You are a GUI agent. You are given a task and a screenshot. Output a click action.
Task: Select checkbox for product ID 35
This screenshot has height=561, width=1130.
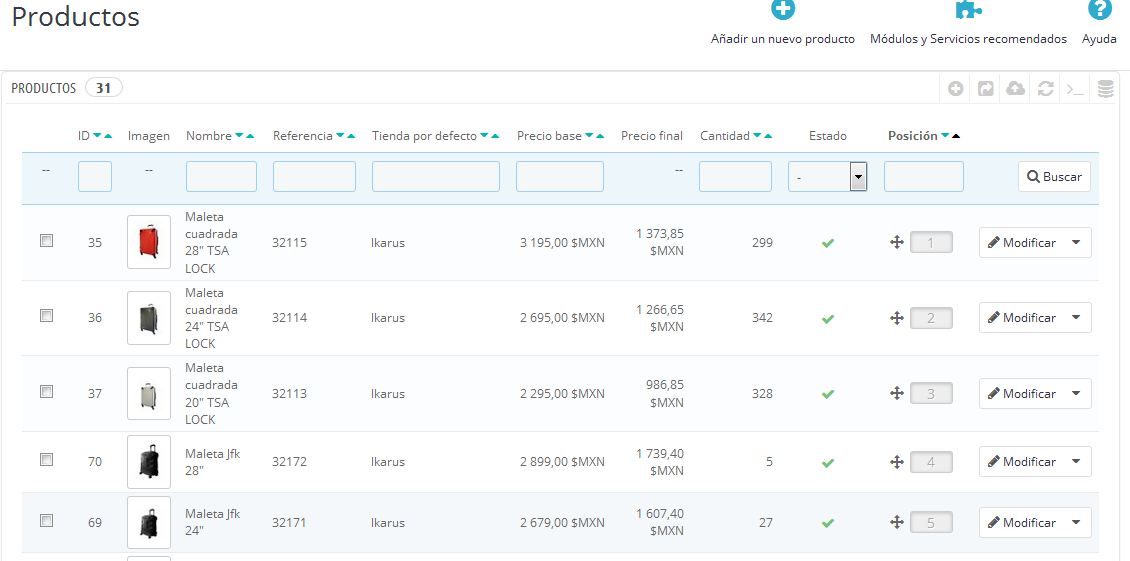[46, 241]
